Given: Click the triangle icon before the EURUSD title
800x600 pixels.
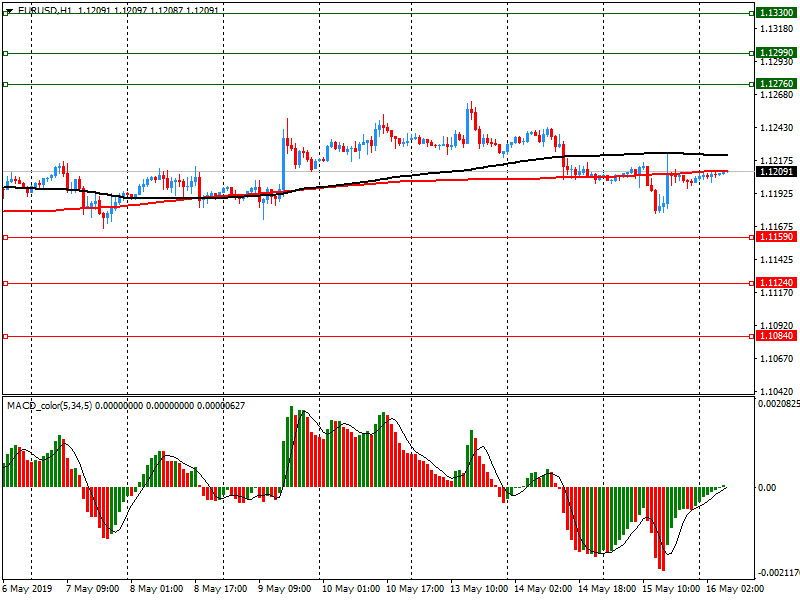Looking at the screenshot, I should (8, 10).
